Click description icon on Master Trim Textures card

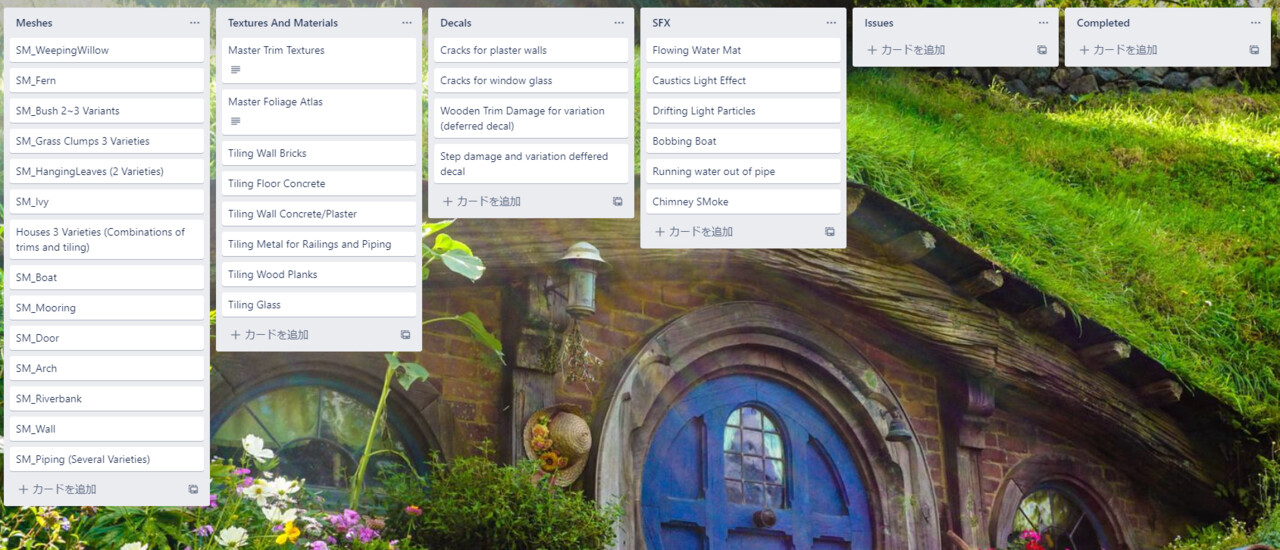point(235,70)
